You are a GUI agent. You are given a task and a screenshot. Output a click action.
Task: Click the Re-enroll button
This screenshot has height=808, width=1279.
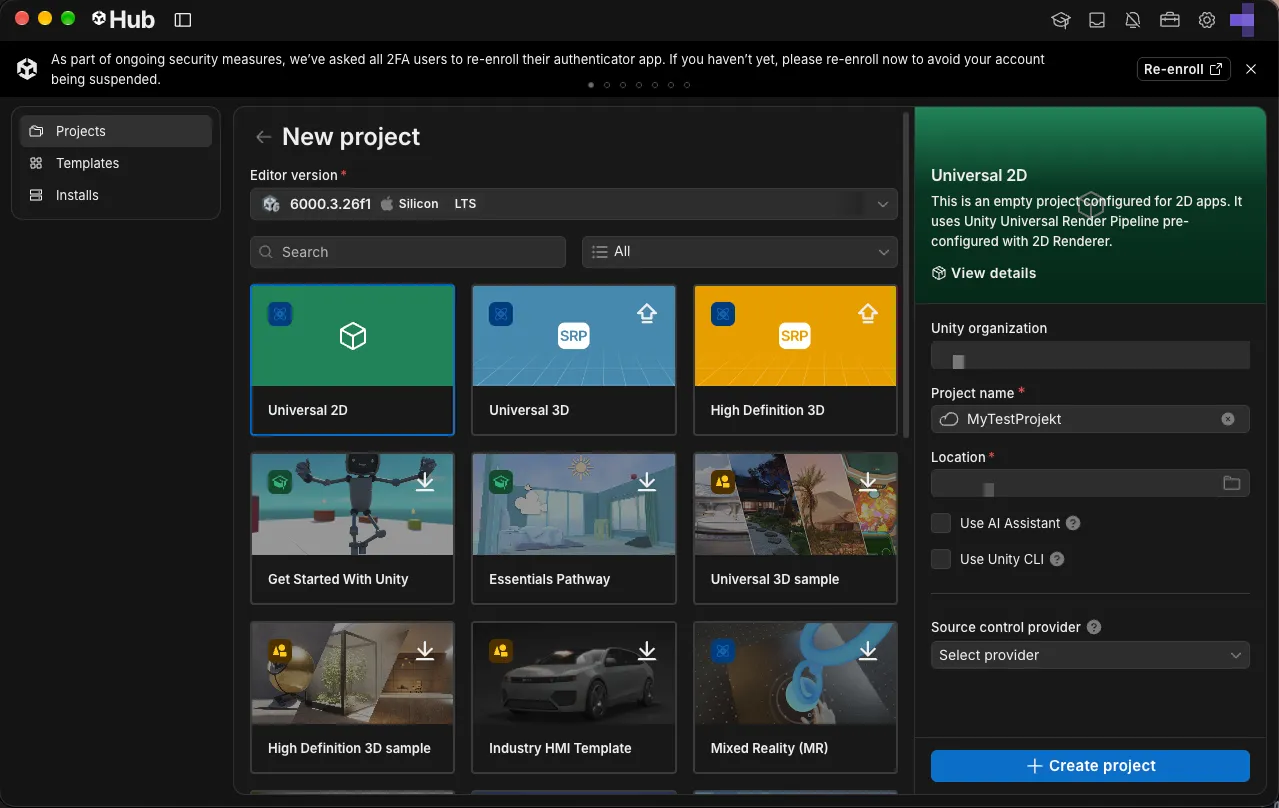pos(1184,69)
